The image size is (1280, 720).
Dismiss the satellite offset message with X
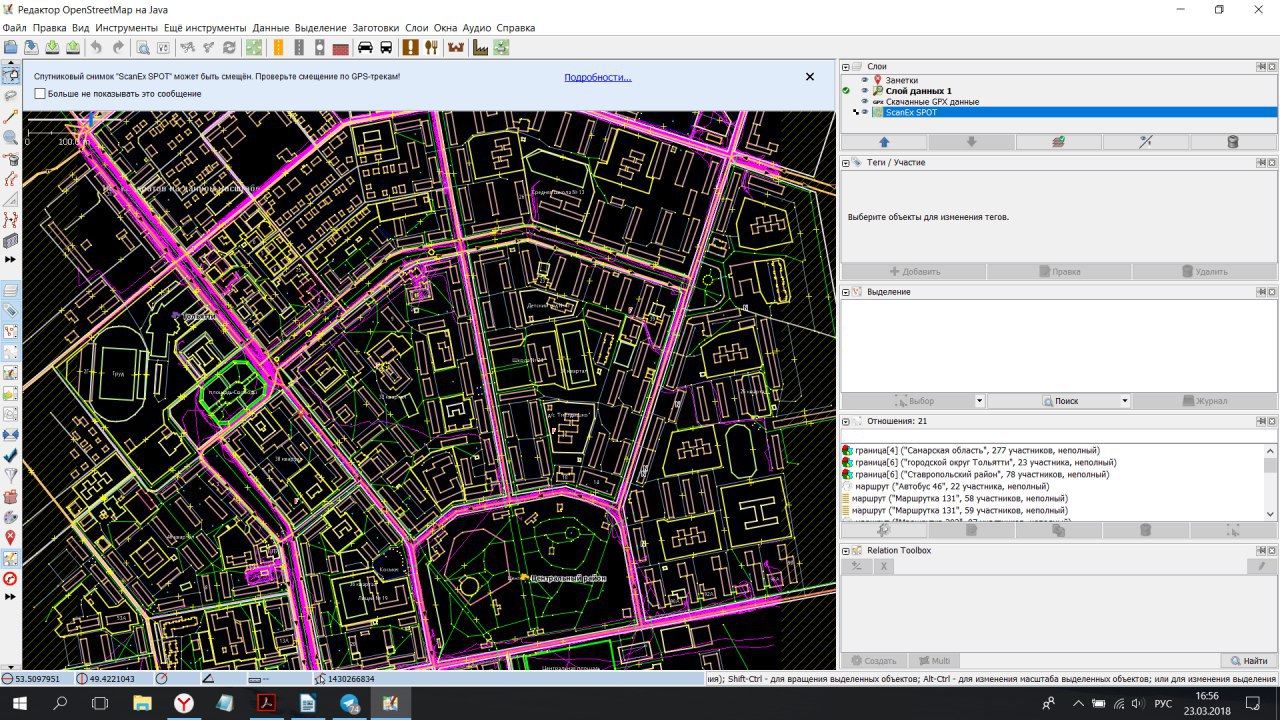point(810,77)
